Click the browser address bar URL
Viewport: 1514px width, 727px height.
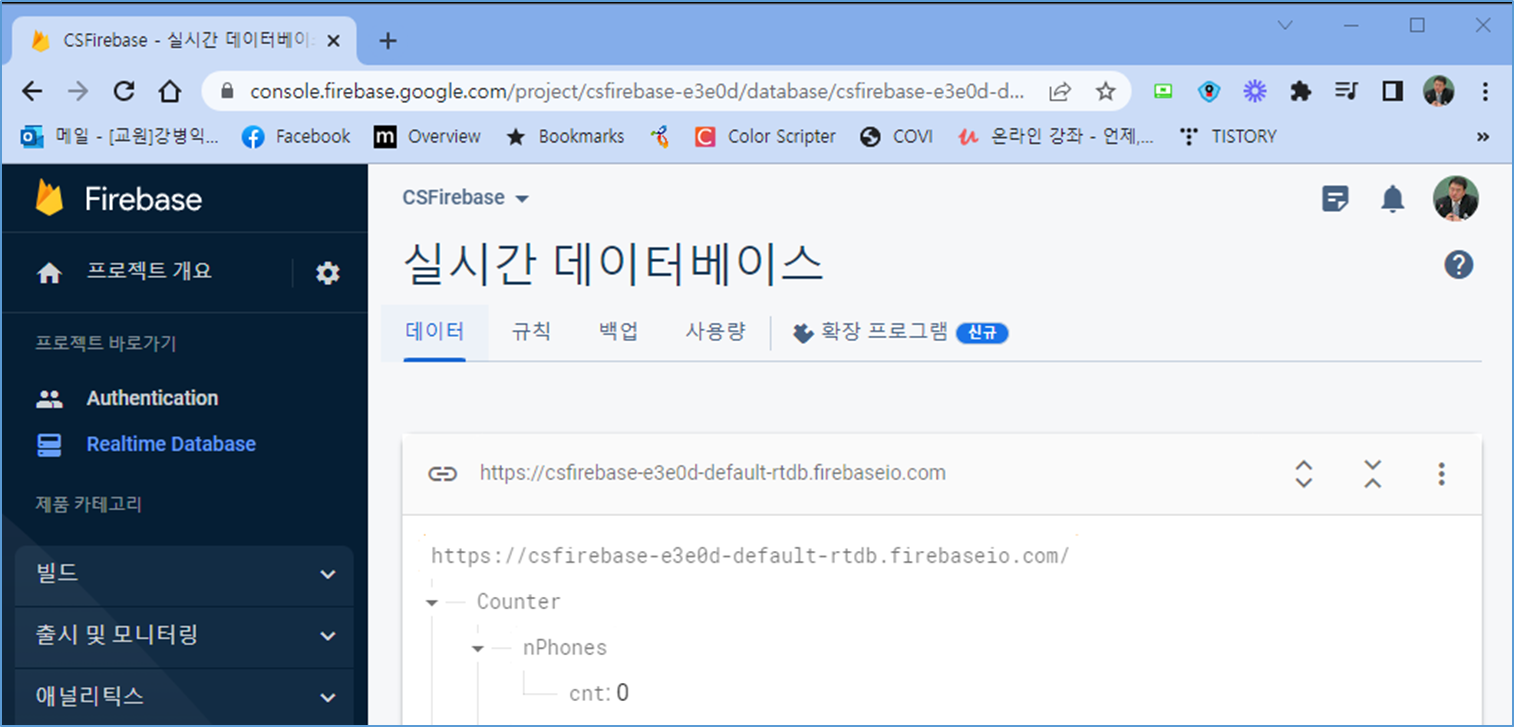click(x=637, y=92)
